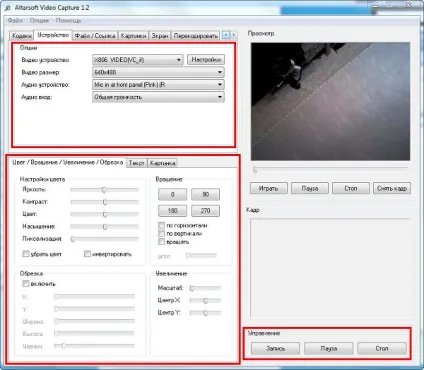424x370 pixels.
Task: Rotate to 0 degrees button
Action: [x=172, y=194]
